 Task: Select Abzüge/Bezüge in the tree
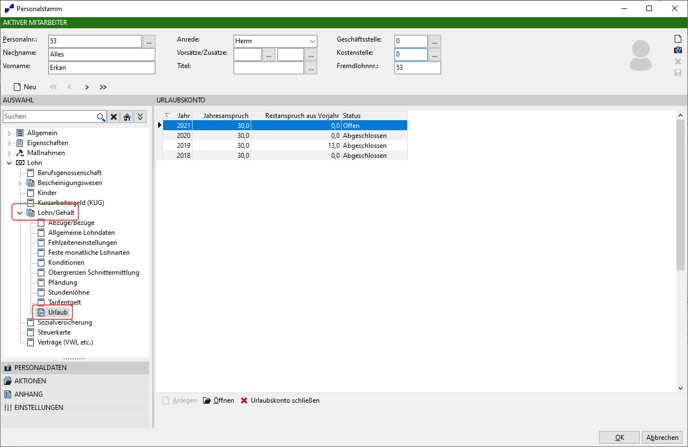point(71,223)
